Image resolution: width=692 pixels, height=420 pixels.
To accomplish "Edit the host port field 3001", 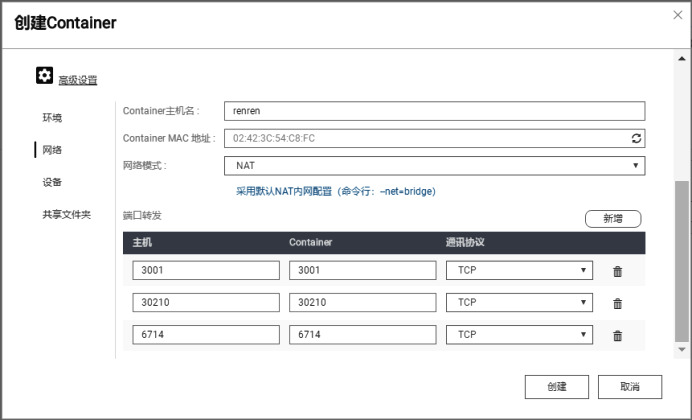I will tap(206, 270).
